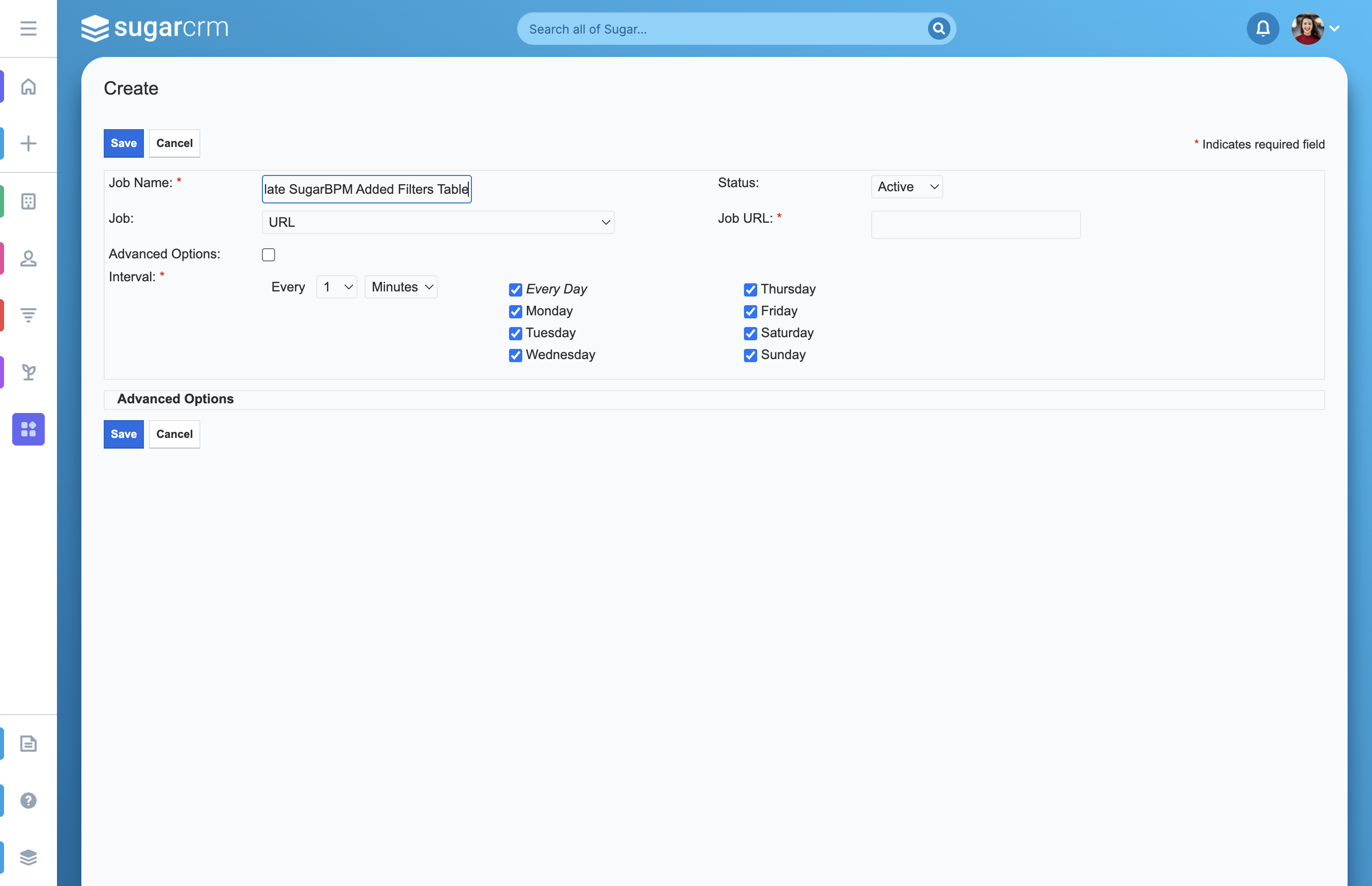The image size is (1372, 886).
Task: Uncheck the Thursday checkbox
Action: (x=750, y=289)
